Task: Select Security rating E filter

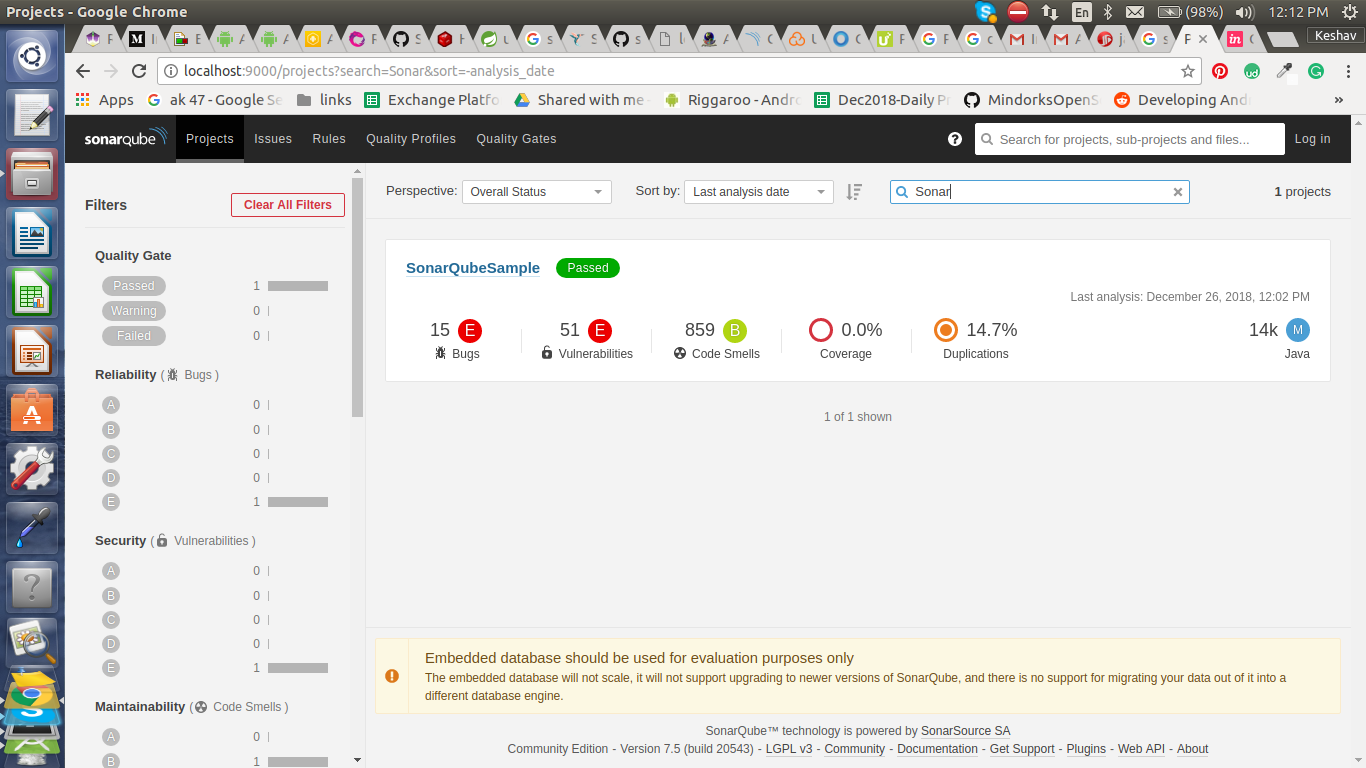Action: [x=111, y=668]
